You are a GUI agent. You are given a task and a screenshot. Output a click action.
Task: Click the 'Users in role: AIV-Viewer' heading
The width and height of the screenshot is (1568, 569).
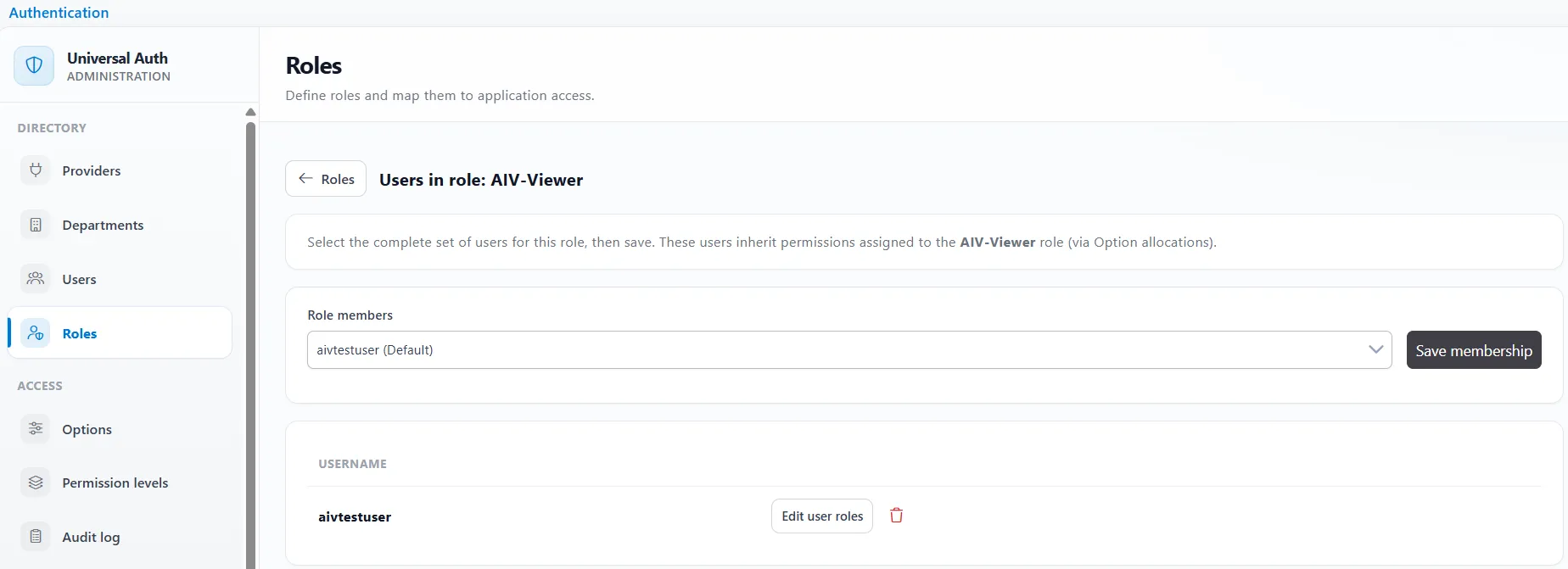pos(481,180)
